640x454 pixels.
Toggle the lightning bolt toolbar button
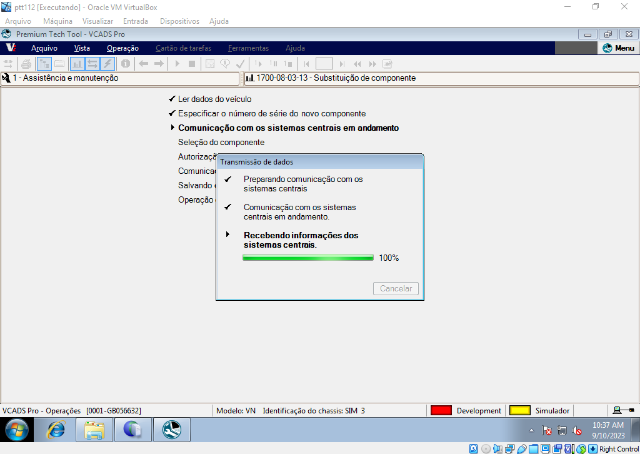point(107,64)
